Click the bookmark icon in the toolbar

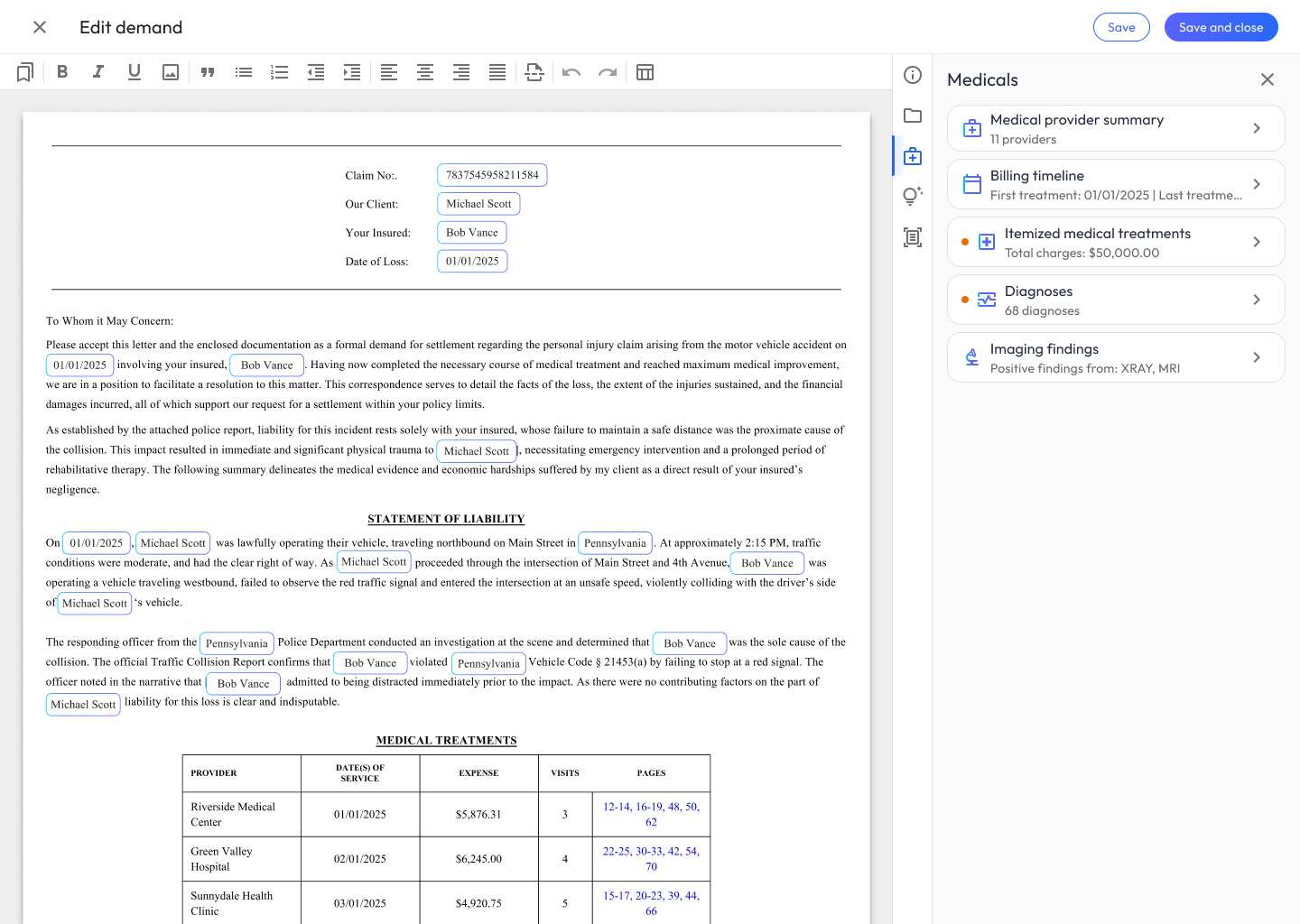point(25,72)
